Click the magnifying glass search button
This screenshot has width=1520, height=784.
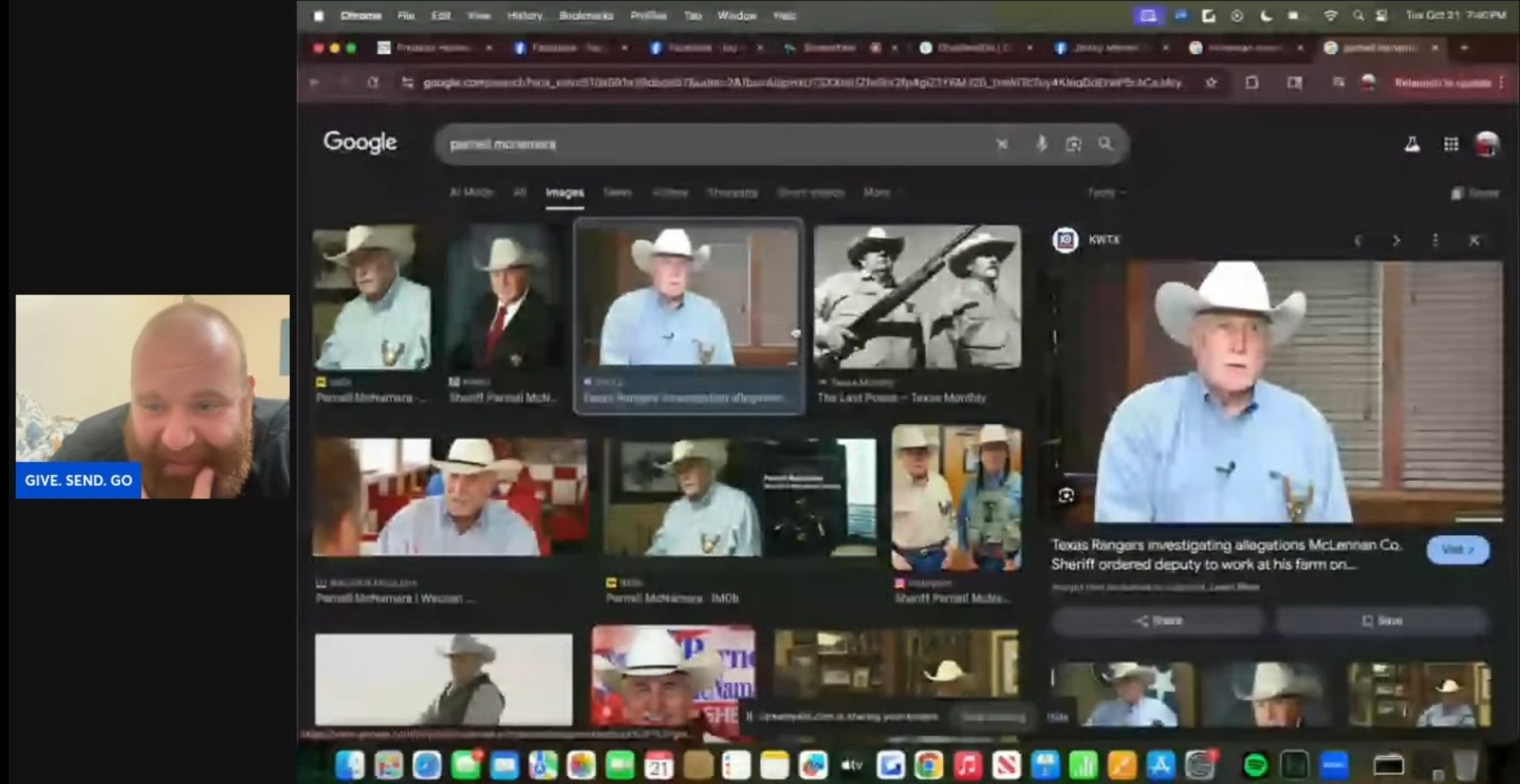pos(1105,144)
